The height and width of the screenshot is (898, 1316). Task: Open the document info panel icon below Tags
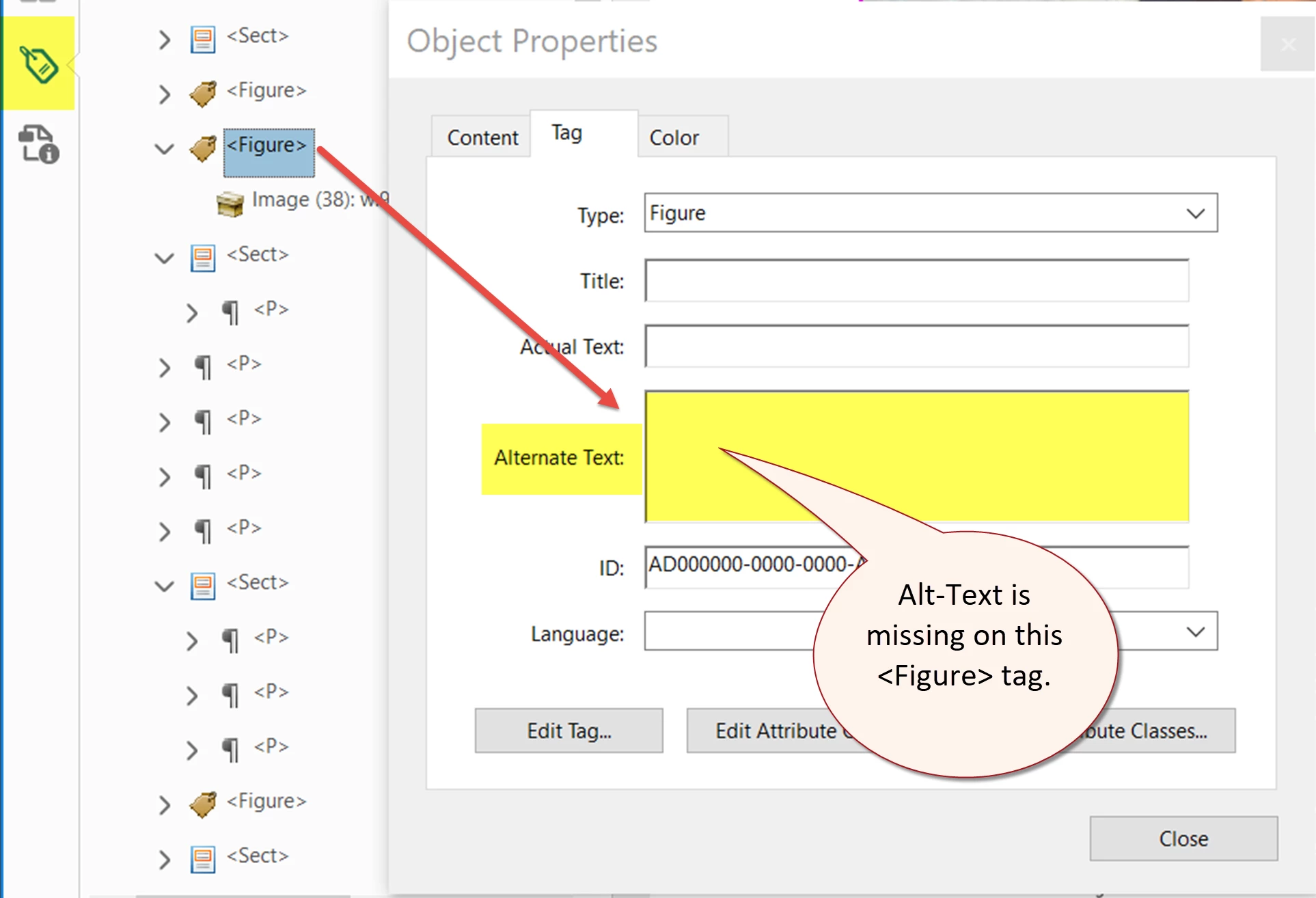click(x=38, y=144)
